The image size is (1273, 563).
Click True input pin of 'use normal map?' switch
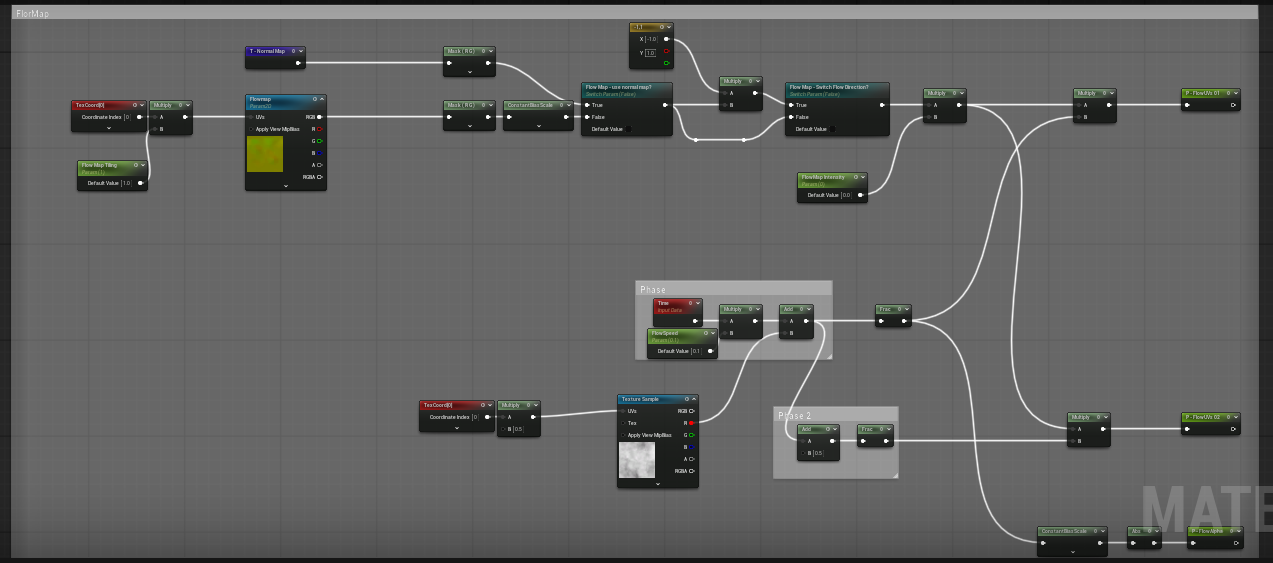click(x=587, y=105)
